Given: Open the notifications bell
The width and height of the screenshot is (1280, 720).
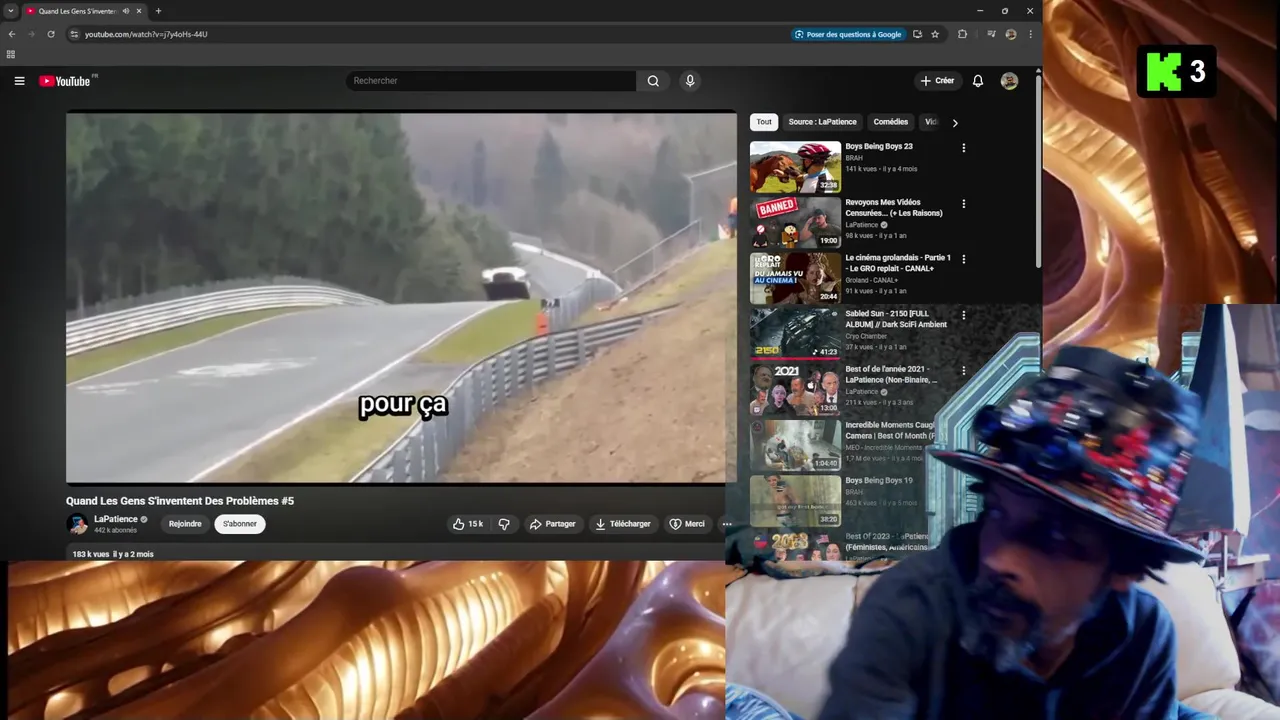Looking at the screenshot, I should 978,81.
